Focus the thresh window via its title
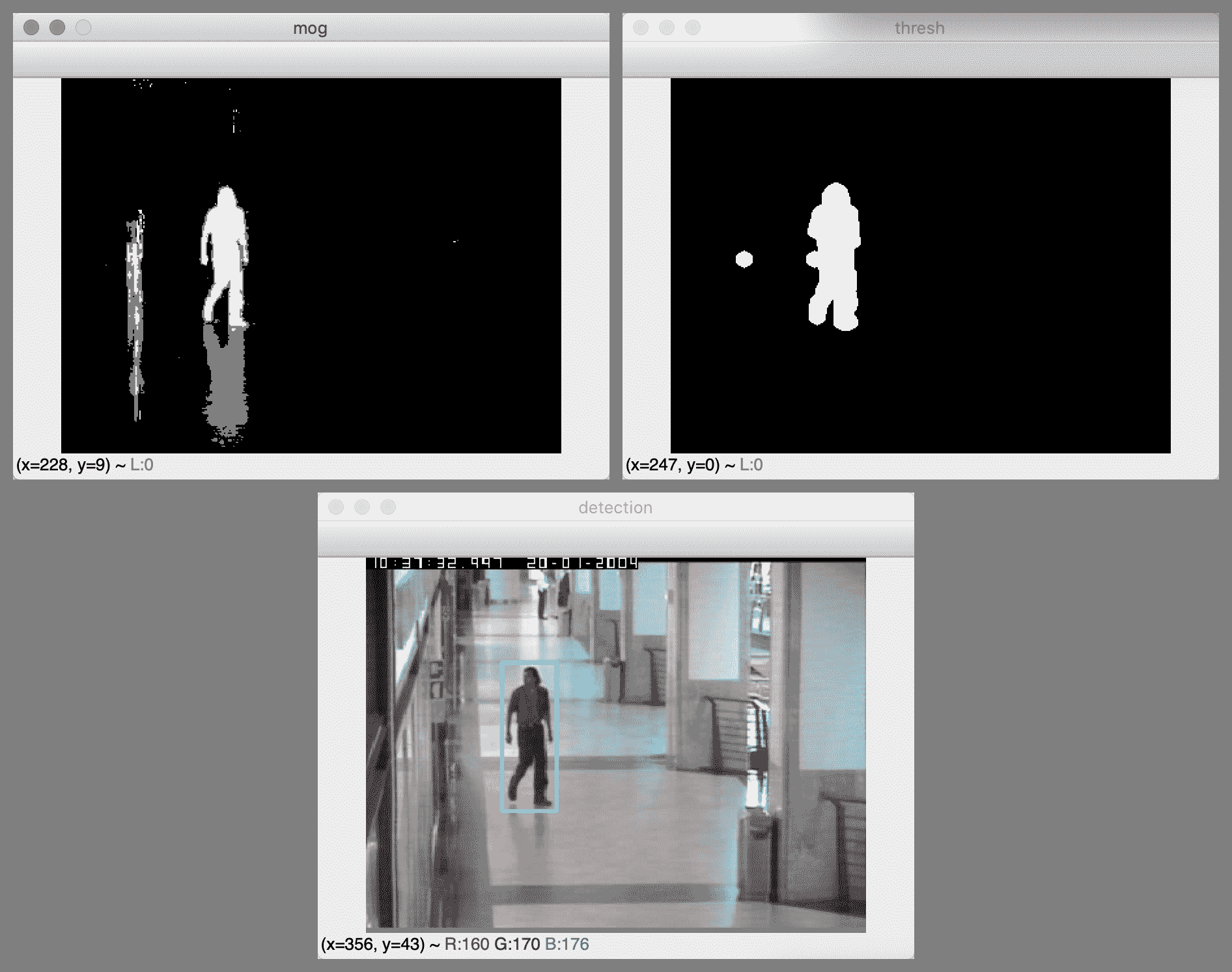 [919, 28]
